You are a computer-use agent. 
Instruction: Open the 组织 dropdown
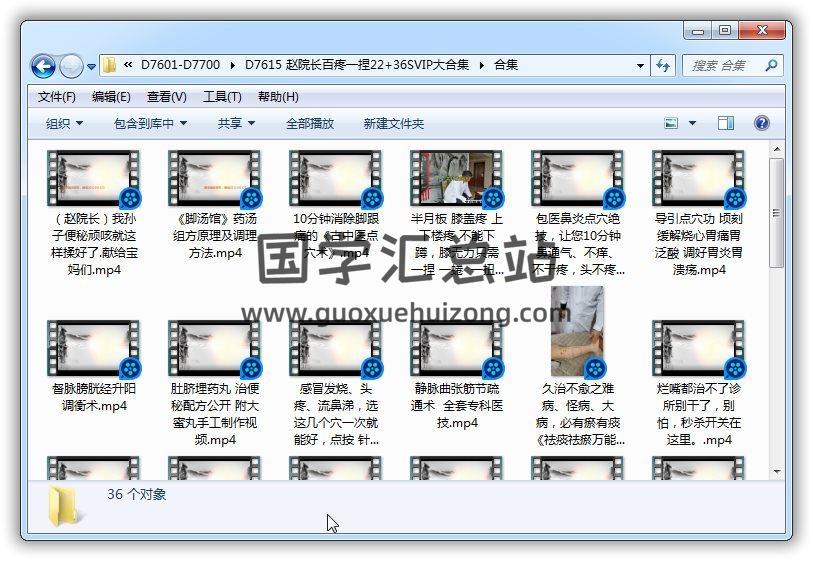click(64, 124)
